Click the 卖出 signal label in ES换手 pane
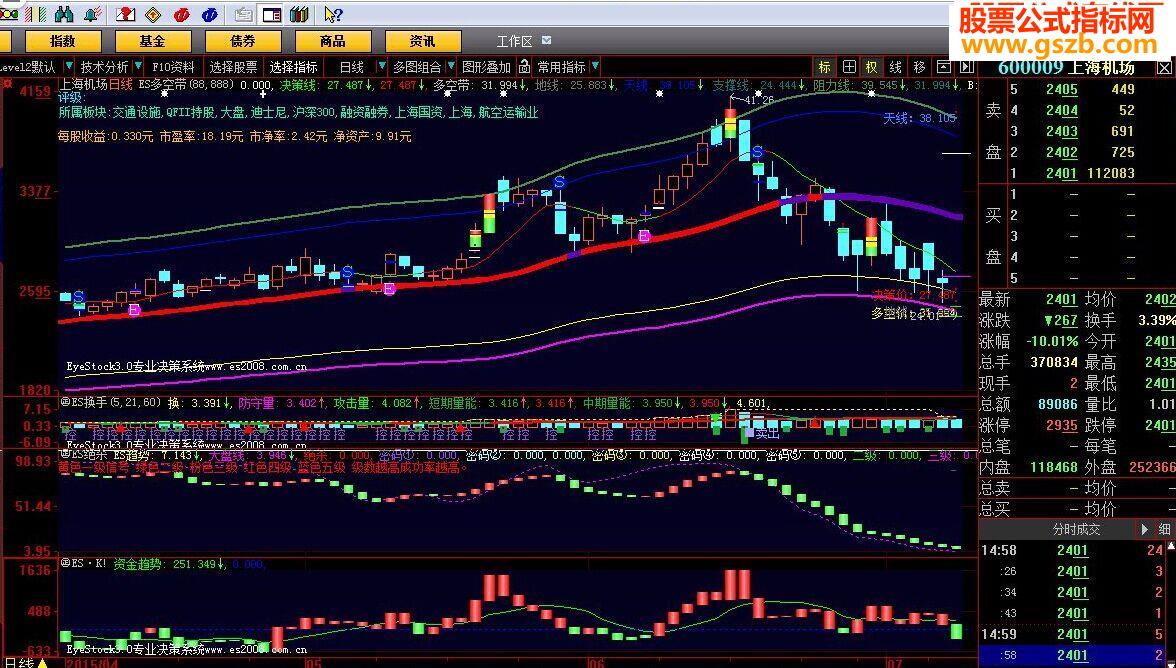Viewport: 1176px width, 668px height. click(x=767, y=433)
